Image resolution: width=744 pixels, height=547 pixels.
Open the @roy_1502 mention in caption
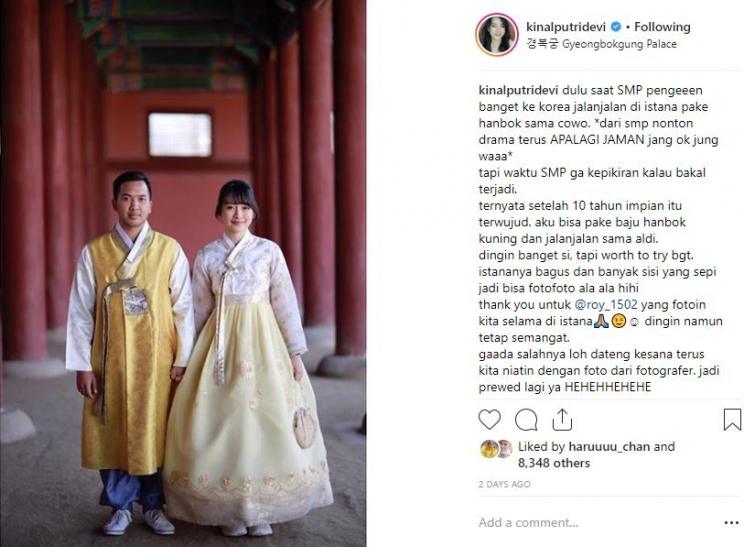coord(606,305)
